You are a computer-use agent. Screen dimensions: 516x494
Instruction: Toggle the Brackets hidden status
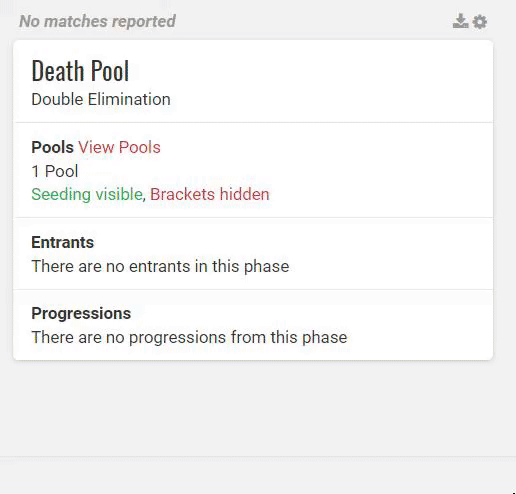[x=210, y=194]
